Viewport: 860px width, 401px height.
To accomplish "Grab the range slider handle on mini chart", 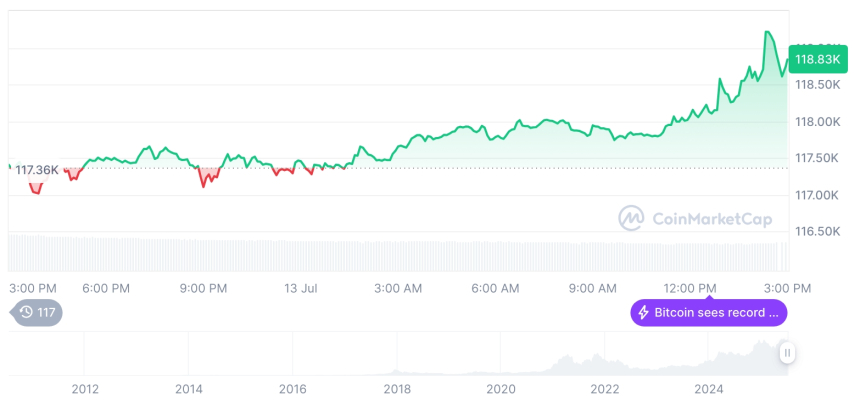I will [x=788, y=352].
